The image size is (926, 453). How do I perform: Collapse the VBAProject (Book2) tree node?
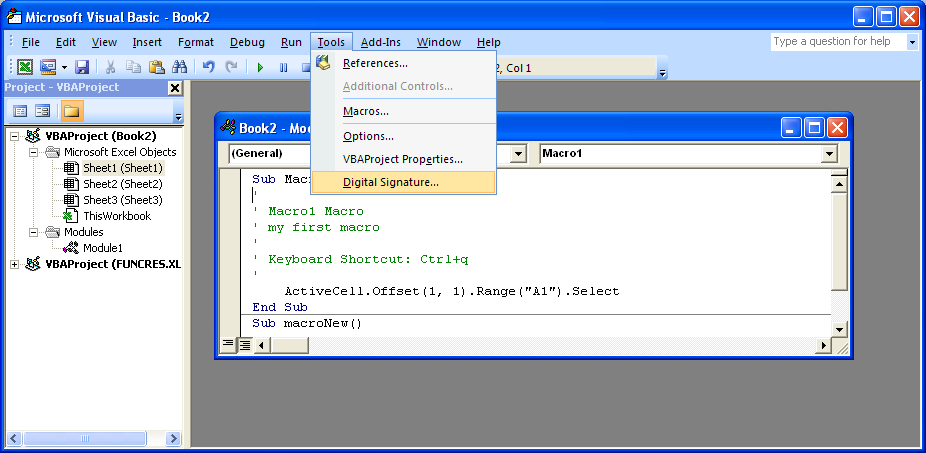coord(15,136)
